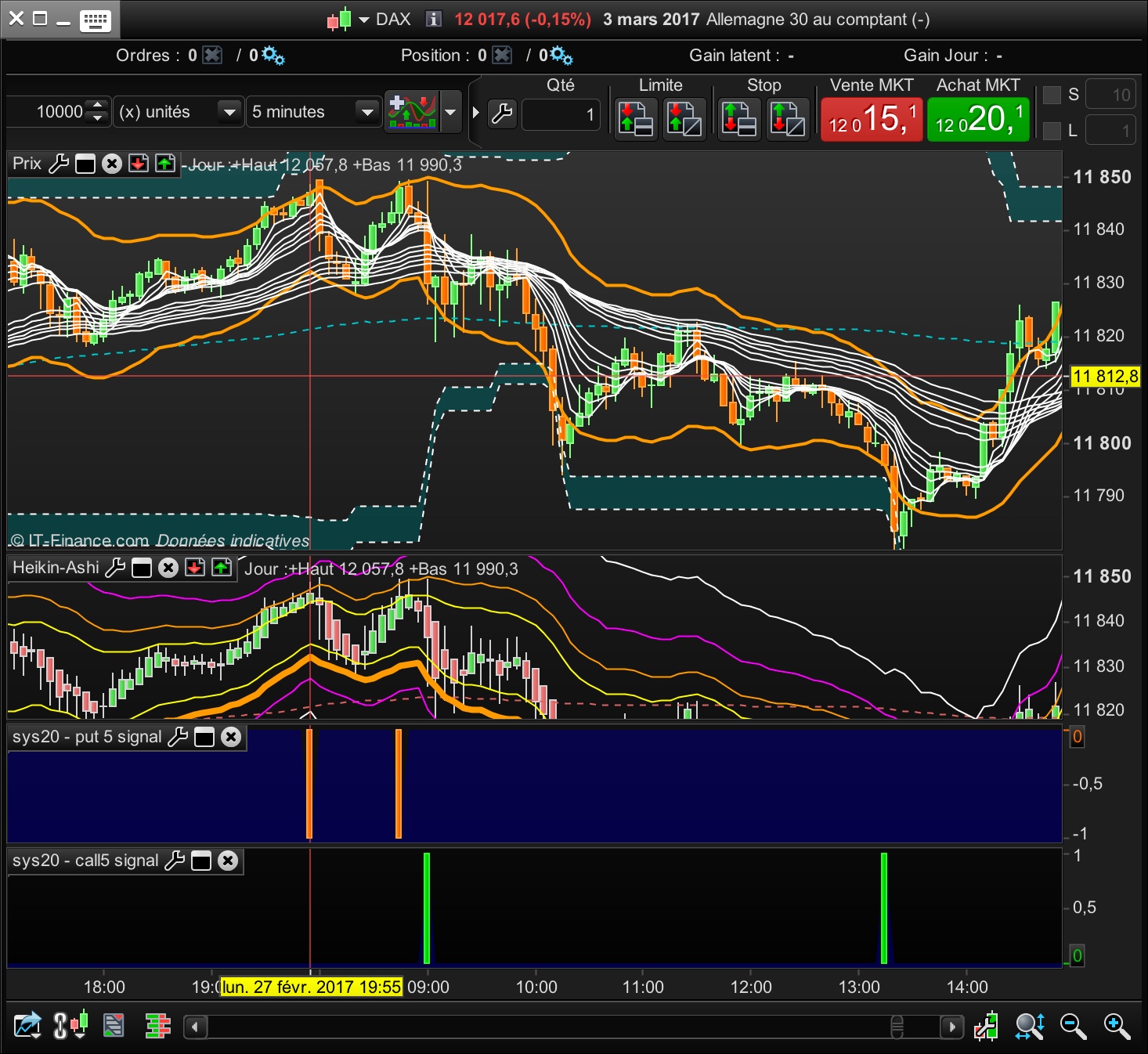Click the list icon in the bottom toolbar
The width and height of the screenshot is (1148, 1054).
click(114, 1026)
